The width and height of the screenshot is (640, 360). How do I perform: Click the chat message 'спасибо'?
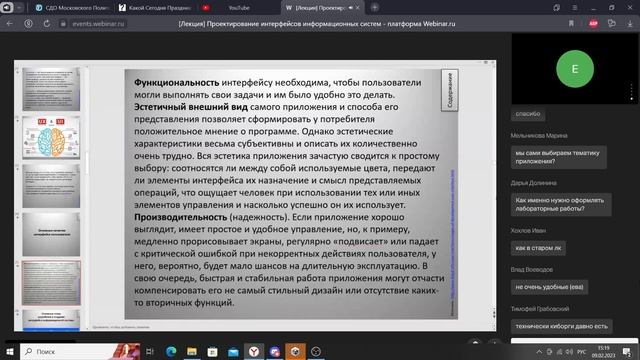point(528,114)
